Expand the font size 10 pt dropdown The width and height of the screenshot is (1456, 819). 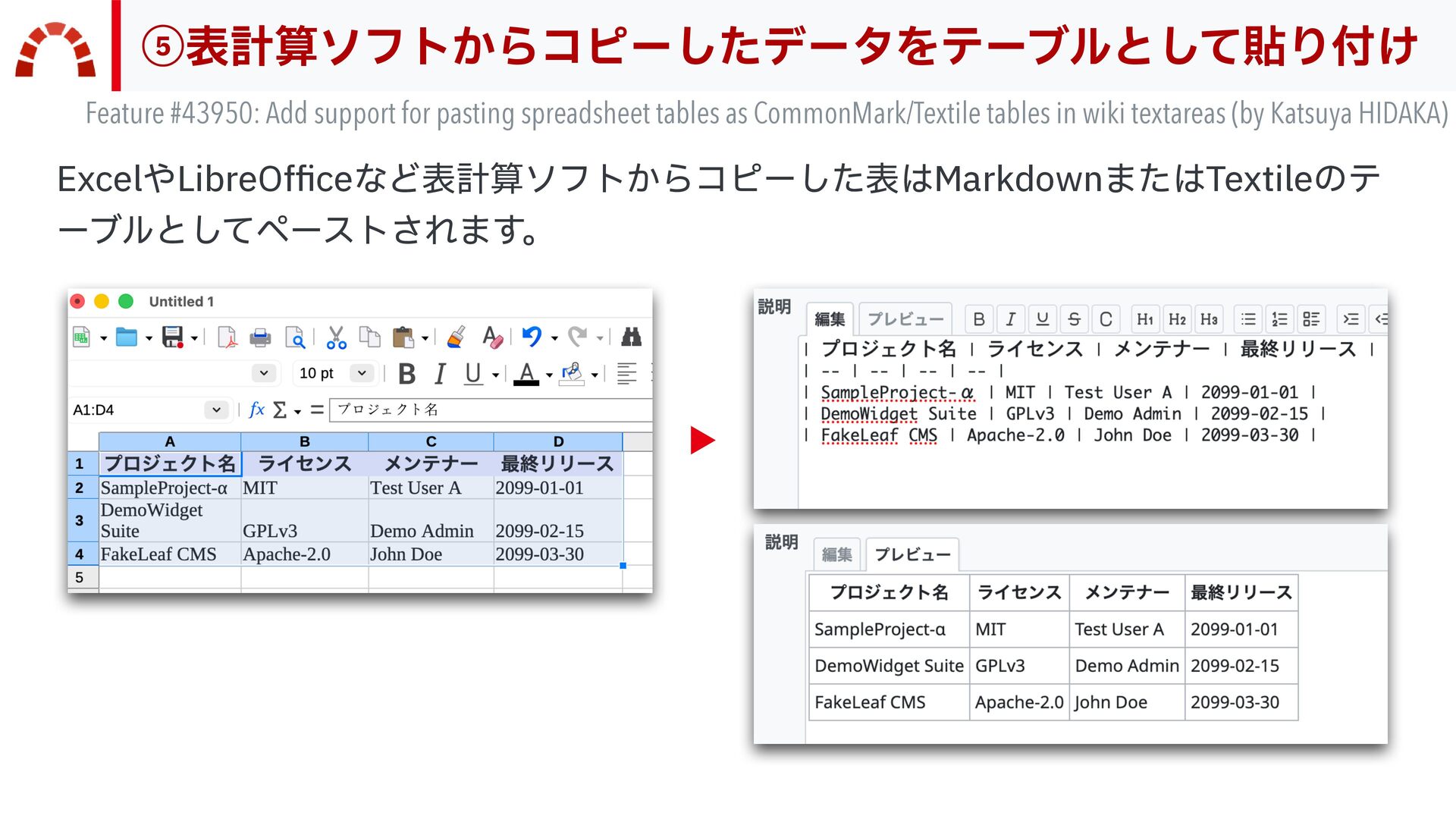click(x=362, y=373)
